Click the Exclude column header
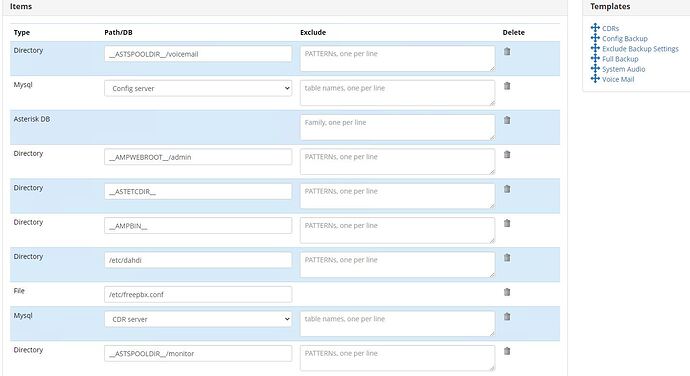Viewport: 690px width, 376px height. click(313, 32)
